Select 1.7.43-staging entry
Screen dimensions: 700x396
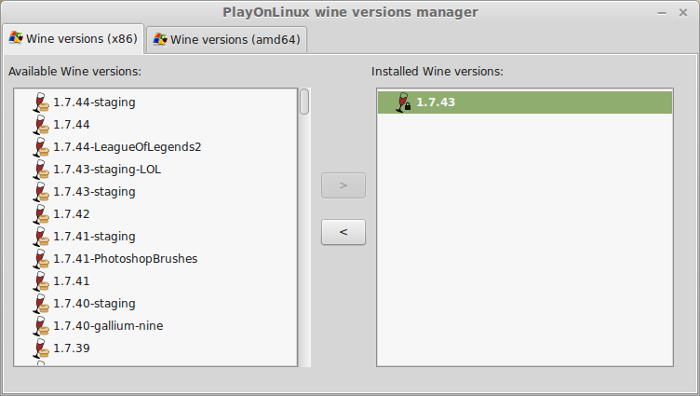click(x=94, y=192)
